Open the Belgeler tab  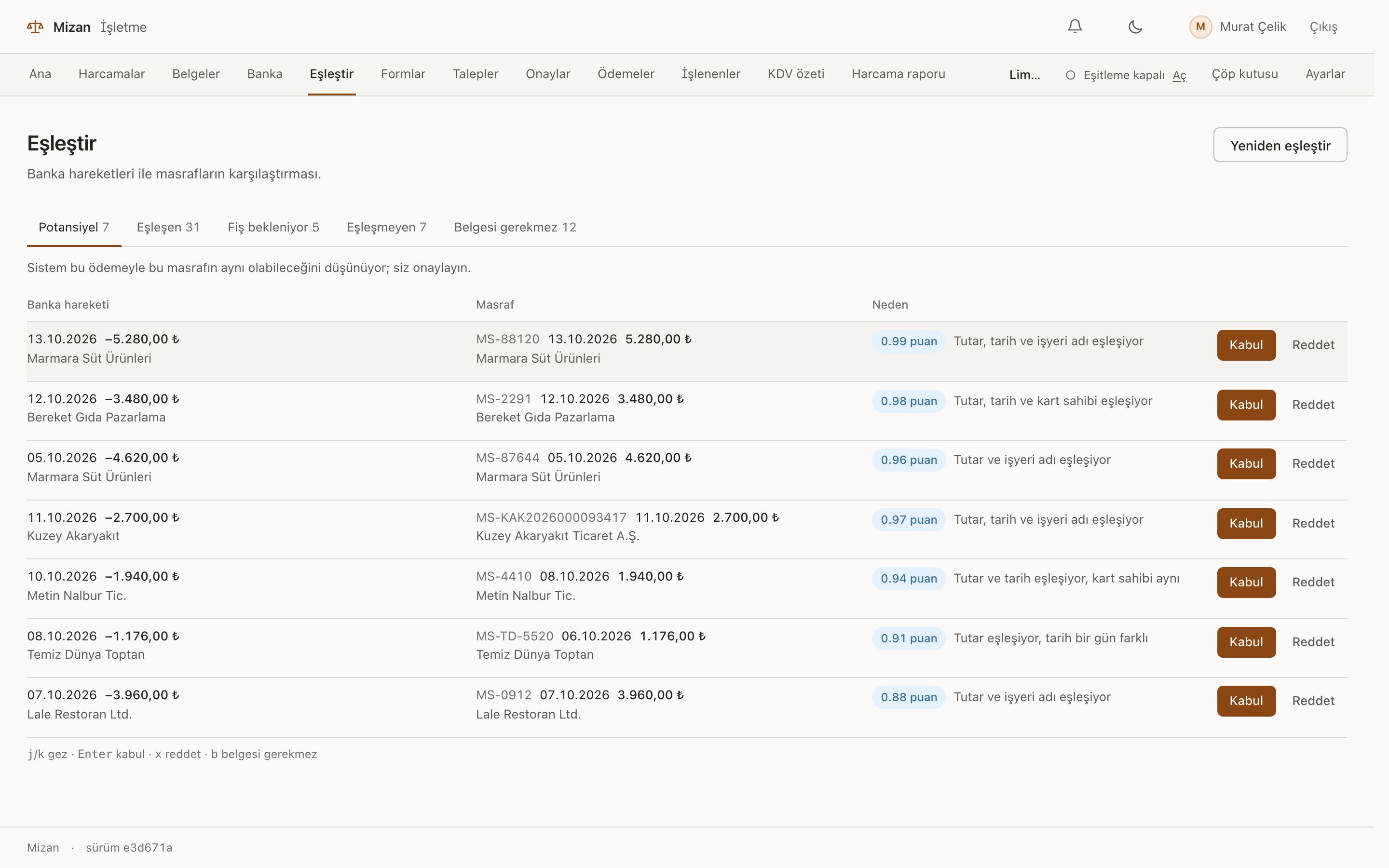[196, 74]
